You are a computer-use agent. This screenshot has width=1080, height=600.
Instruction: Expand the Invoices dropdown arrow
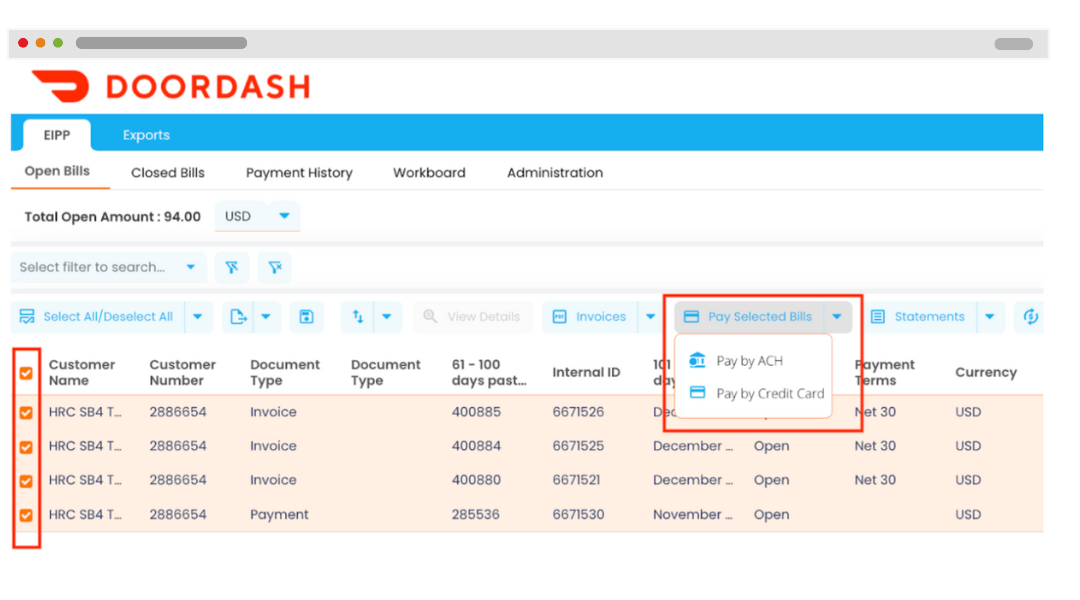[650, 317]
